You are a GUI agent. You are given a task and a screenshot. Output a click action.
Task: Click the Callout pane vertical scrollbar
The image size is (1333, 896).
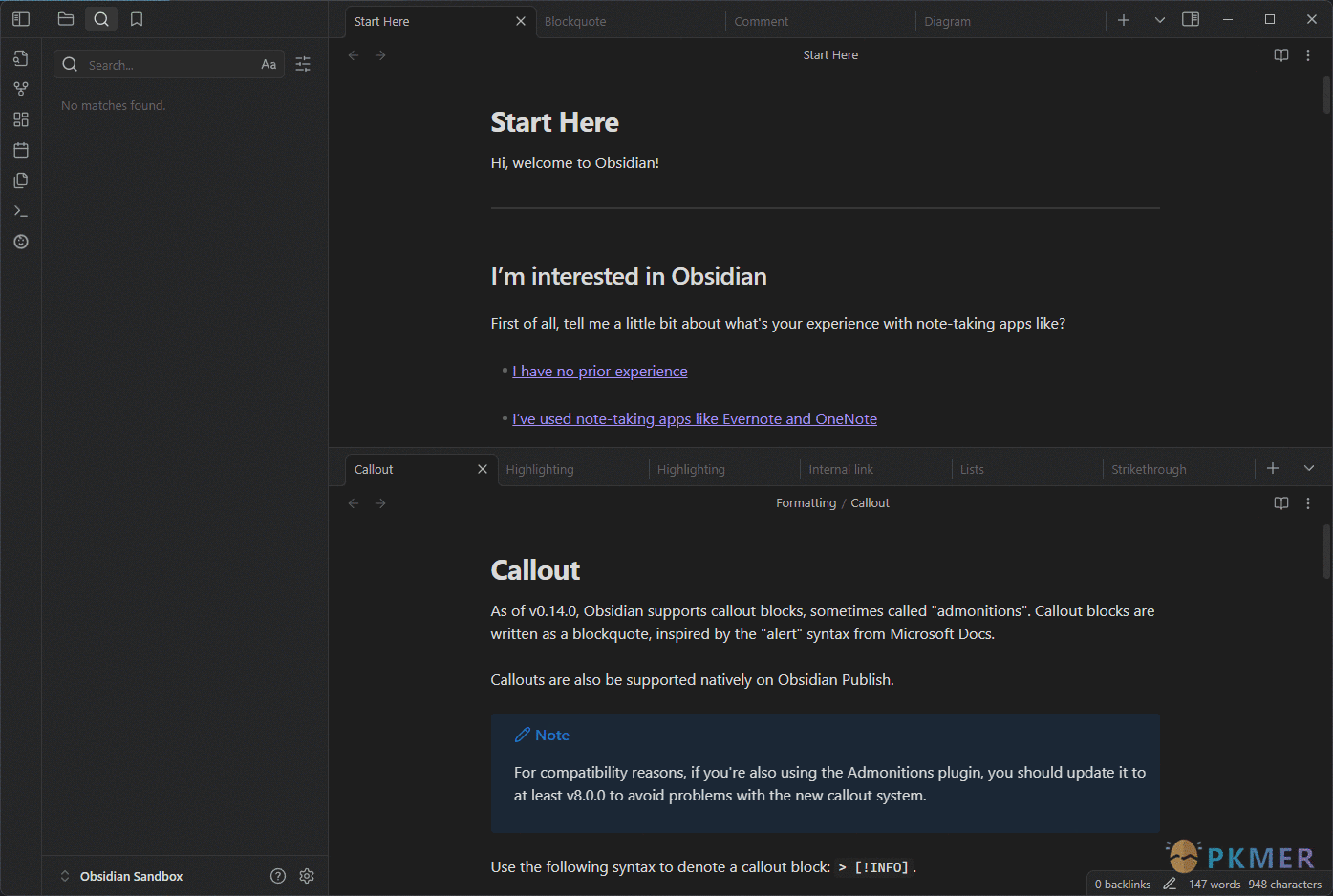click(x=1326, y=552)
